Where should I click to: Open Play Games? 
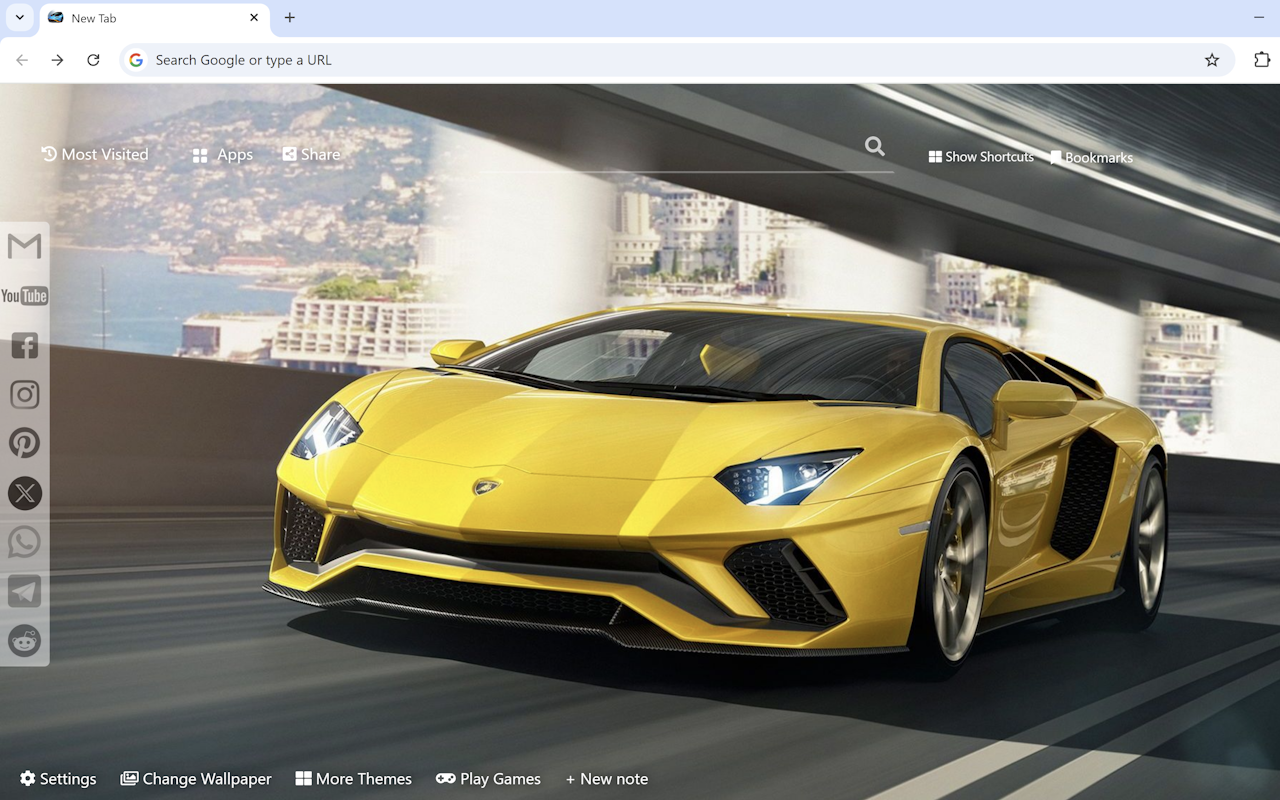[x=488, y=778]
